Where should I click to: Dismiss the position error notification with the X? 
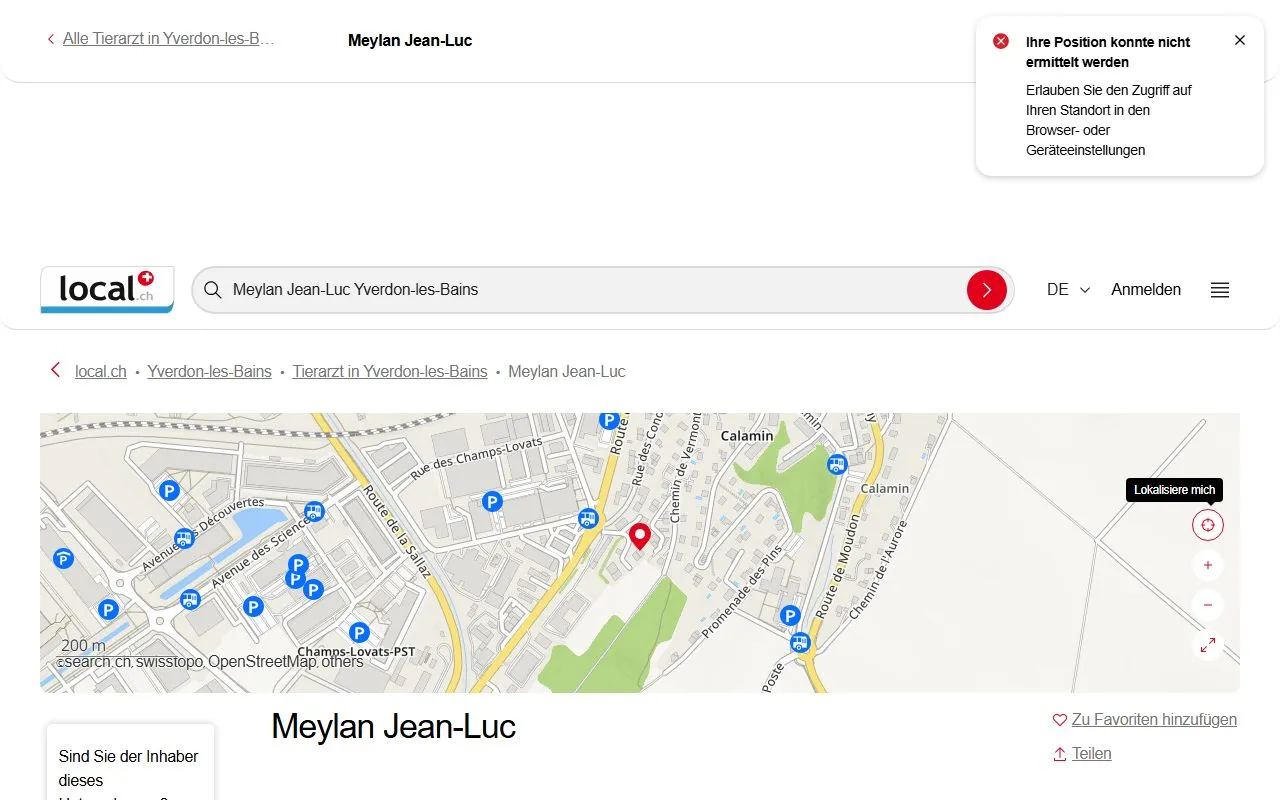[x=1240, y=40]
